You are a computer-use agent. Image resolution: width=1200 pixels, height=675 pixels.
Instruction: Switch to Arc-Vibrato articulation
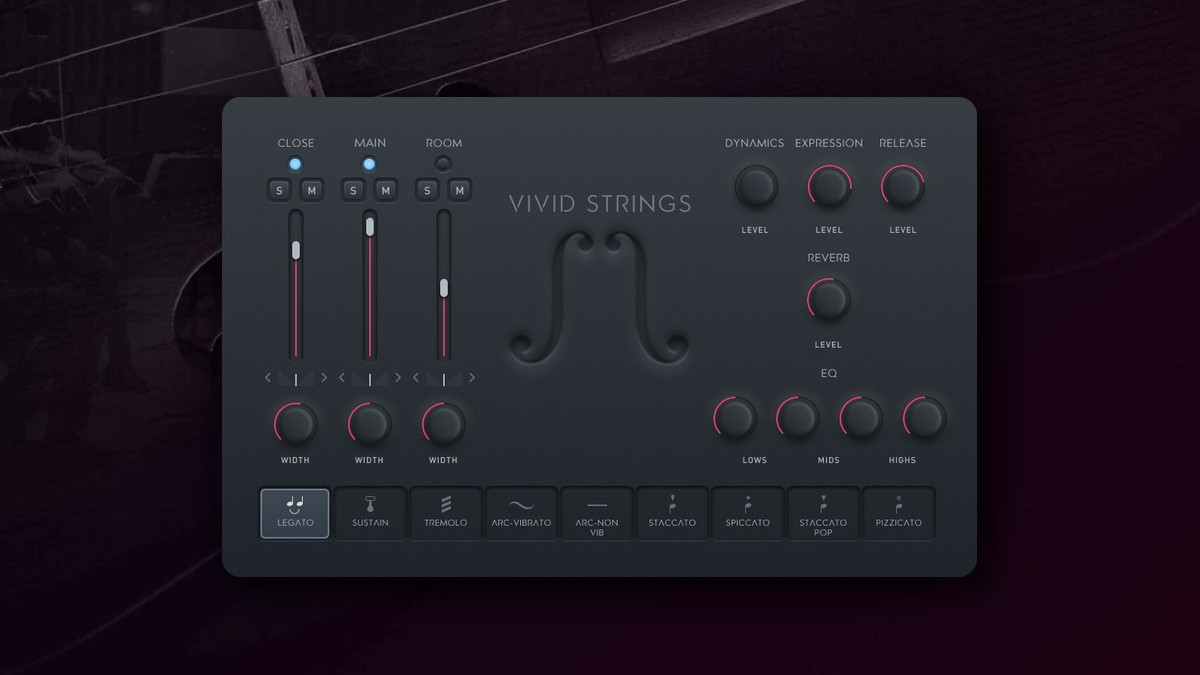coord(521,513)
